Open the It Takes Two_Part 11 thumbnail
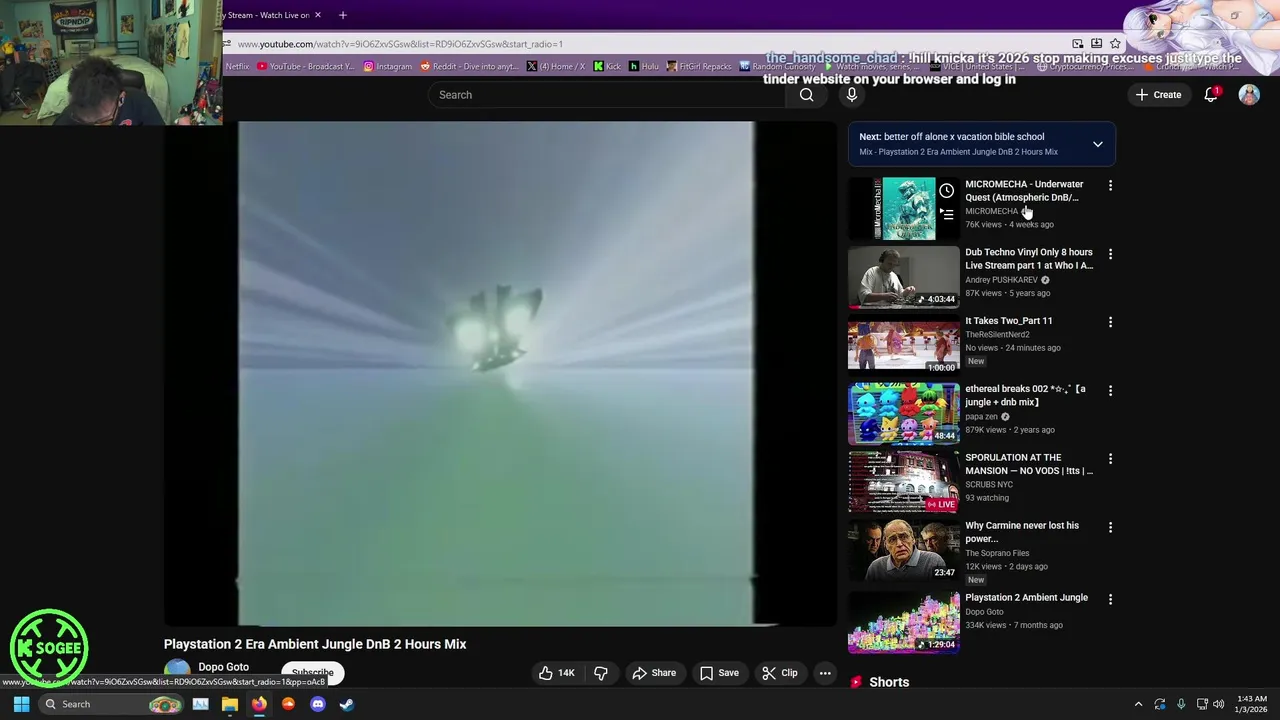 pyautogui.click(x=904, y=345)
